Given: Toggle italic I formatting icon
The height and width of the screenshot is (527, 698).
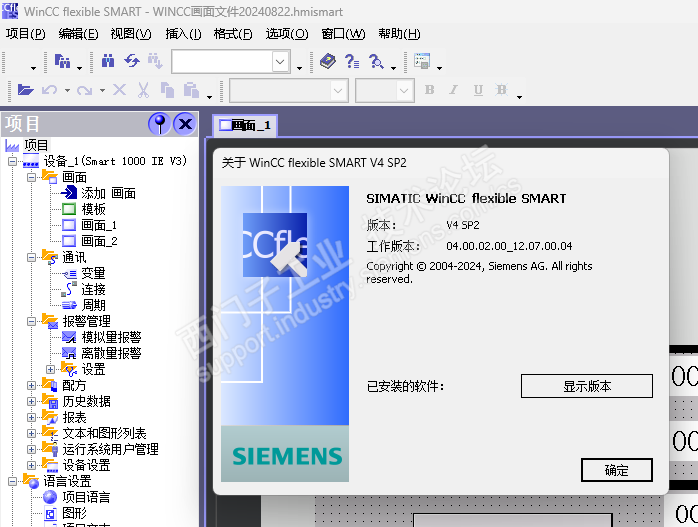Looking at the screenshot, I should [x=454, y=90].
